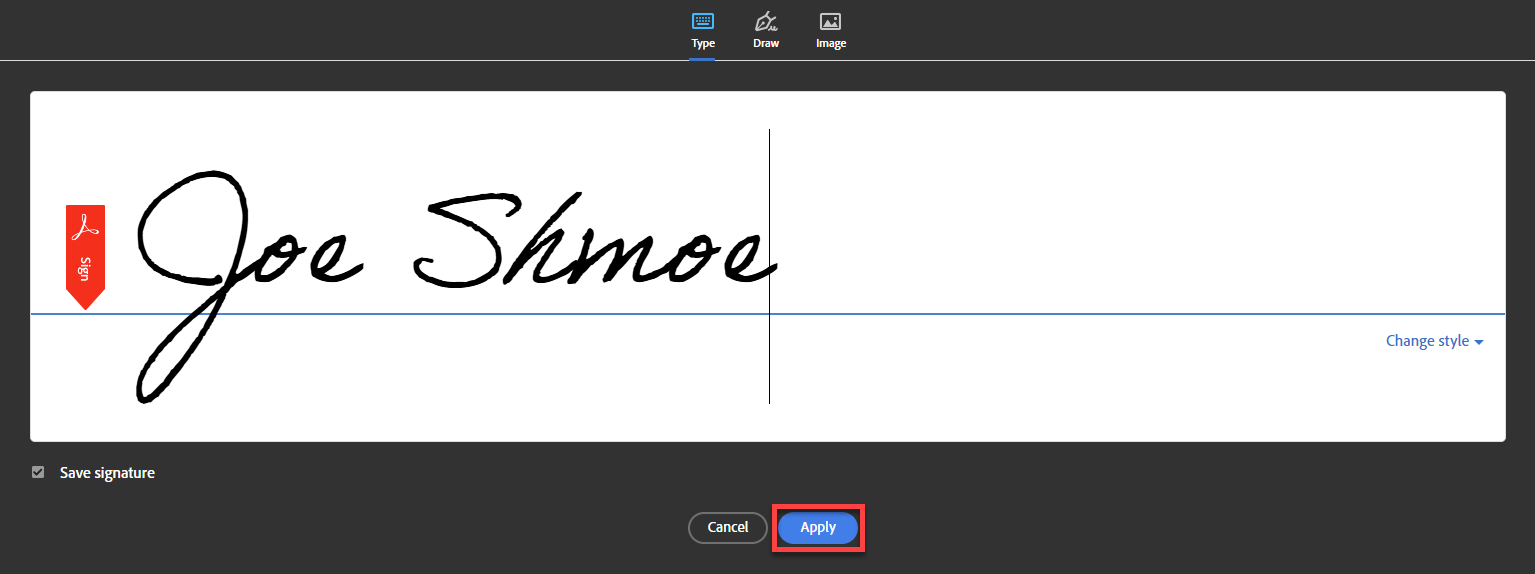Switch to the Type tab label
Image resolution: width=1535 pixels, height=574 pixels.
(x=702, y=44)
